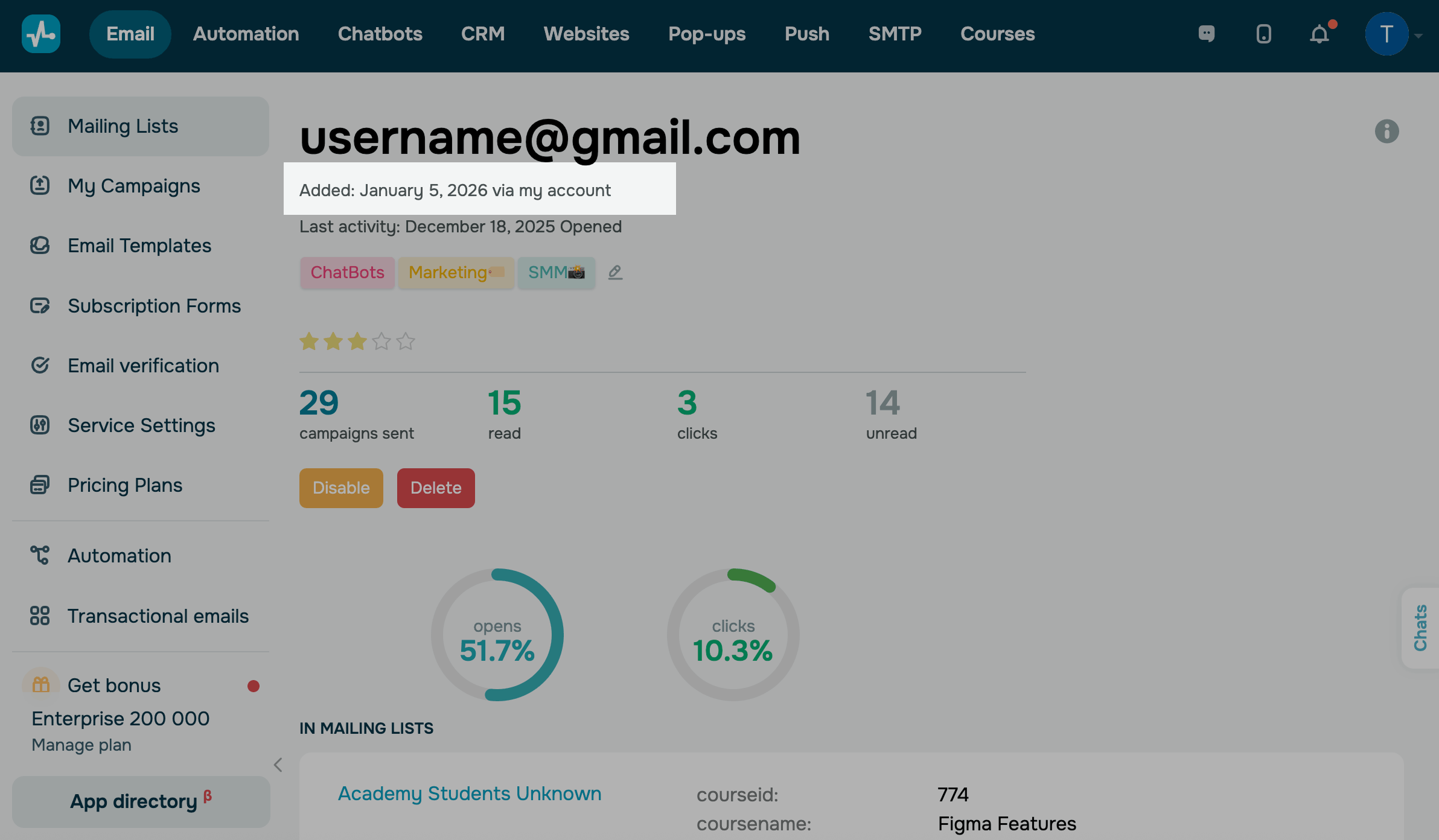This screenshot has width=1439, height=840.
Task: Open the notifications bell
Action: (1319, 34)
